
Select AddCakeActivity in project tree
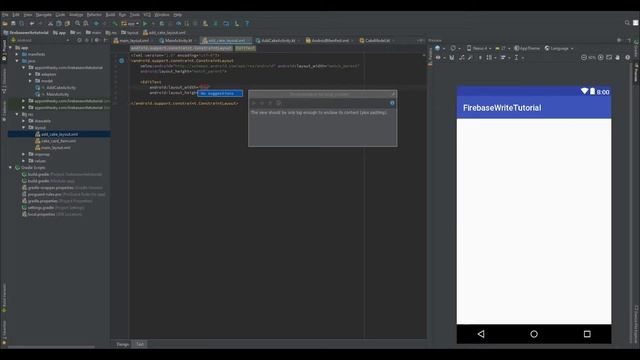[x=60, y=88]
